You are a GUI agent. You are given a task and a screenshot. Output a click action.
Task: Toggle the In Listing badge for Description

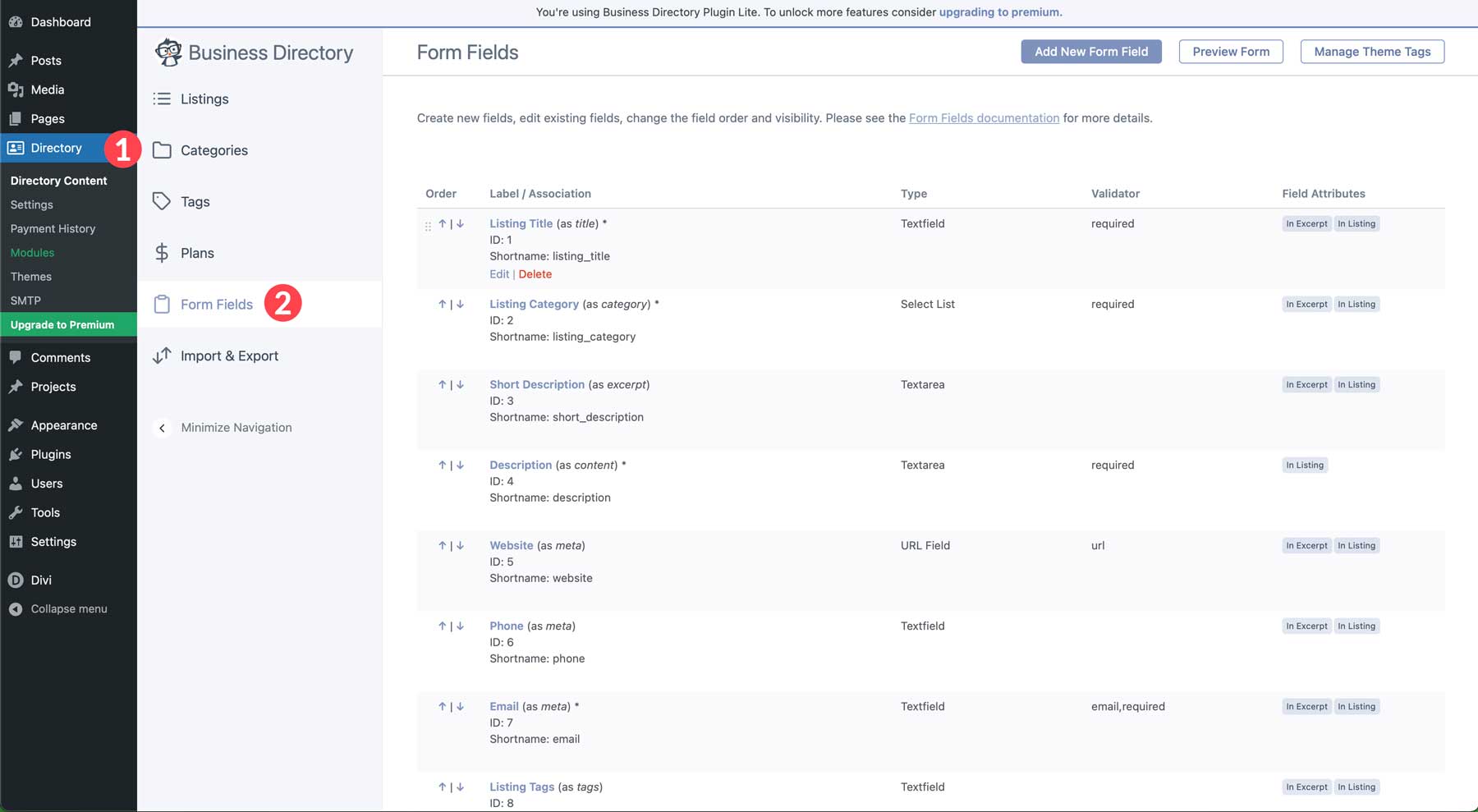pos(1305,465)
